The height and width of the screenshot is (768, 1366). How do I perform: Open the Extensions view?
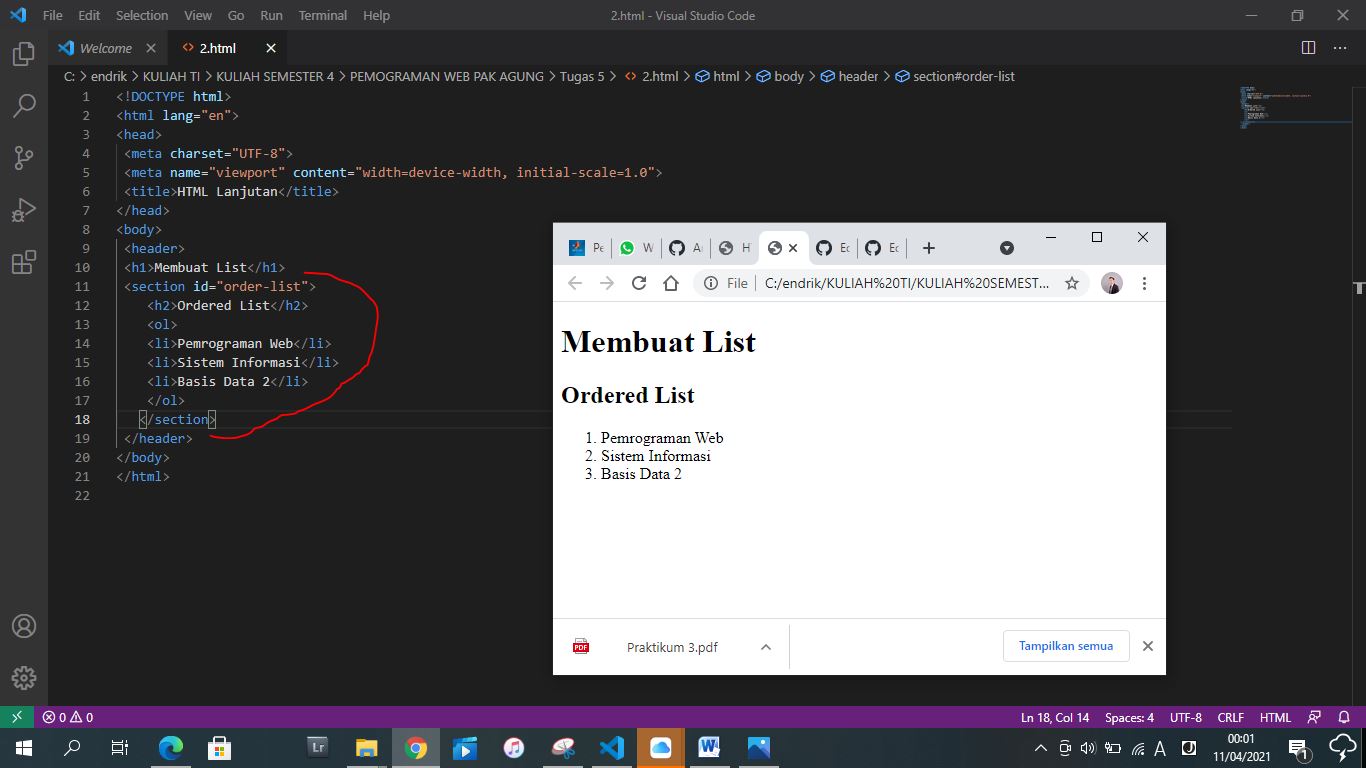pyautogui.click(x=24, y=262)
